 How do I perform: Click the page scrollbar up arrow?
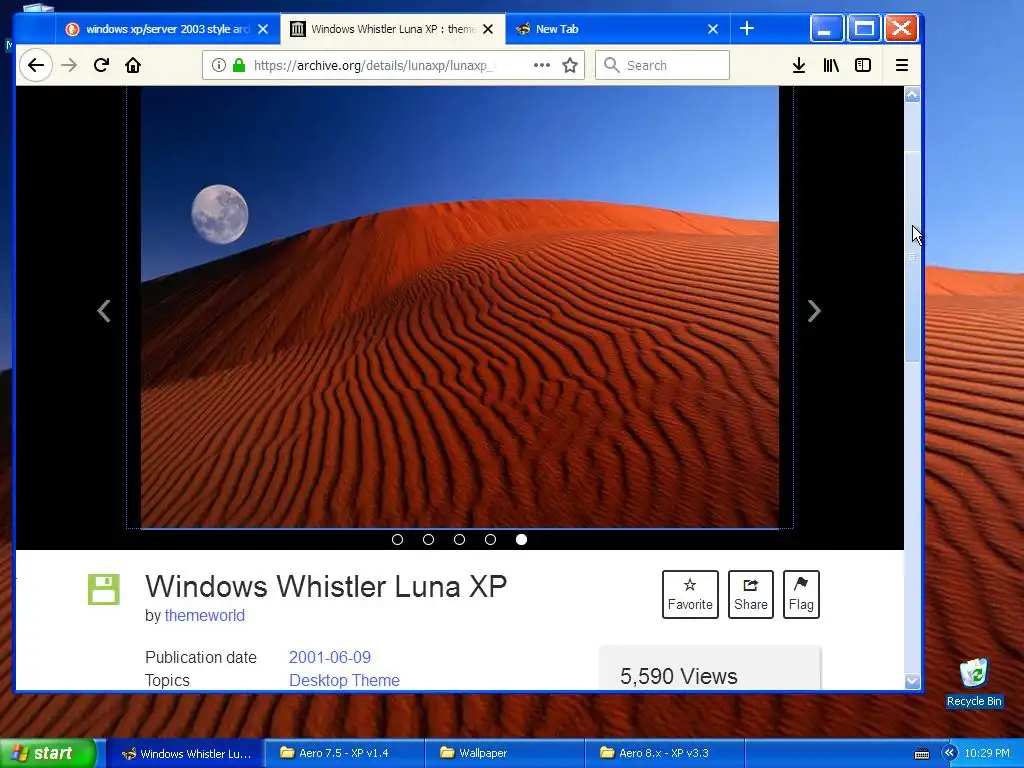pyautogui.click(x=912, y=95)
